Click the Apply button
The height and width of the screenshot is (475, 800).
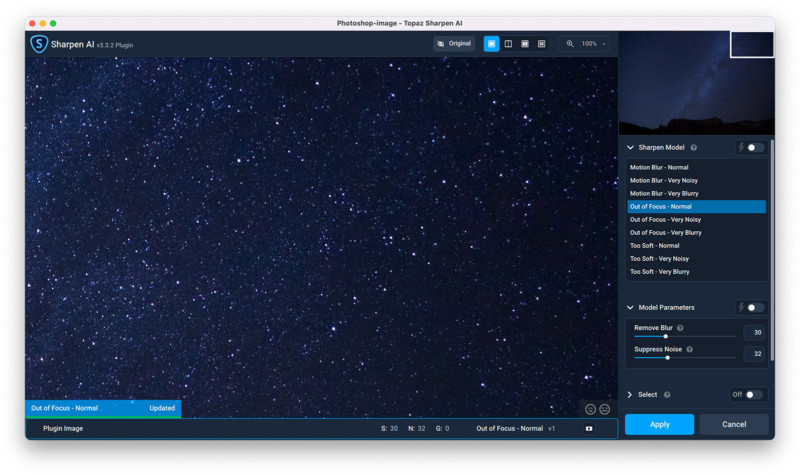coord(659,424)
